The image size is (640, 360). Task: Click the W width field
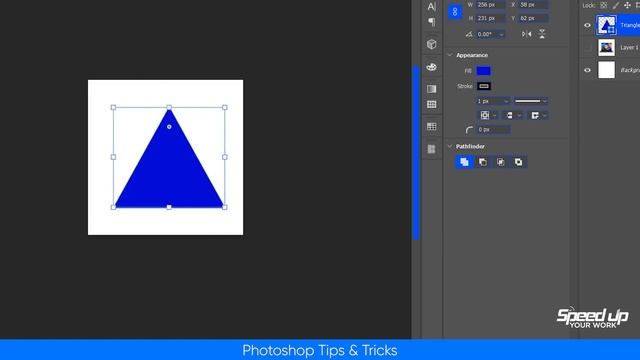[491, 5]
